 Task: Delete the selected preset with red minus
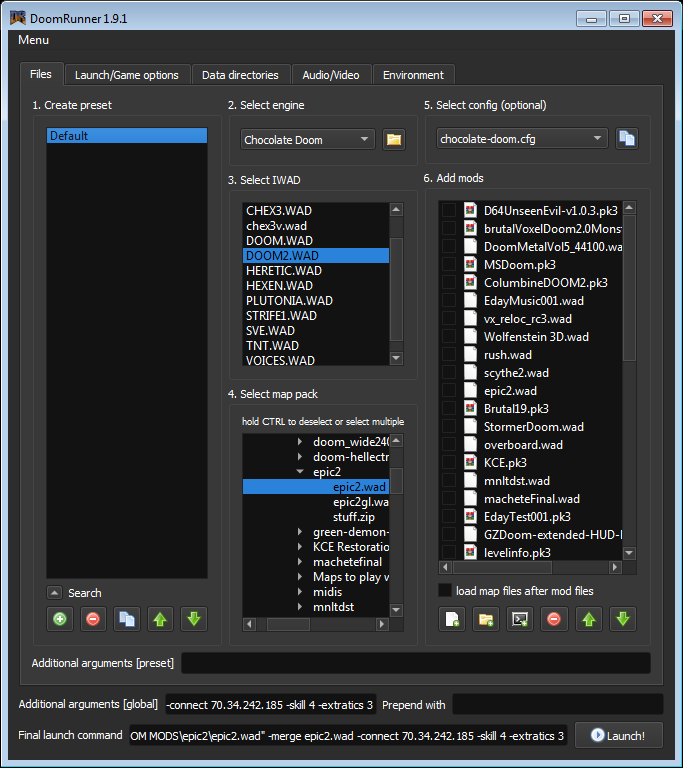coord(93,619)
